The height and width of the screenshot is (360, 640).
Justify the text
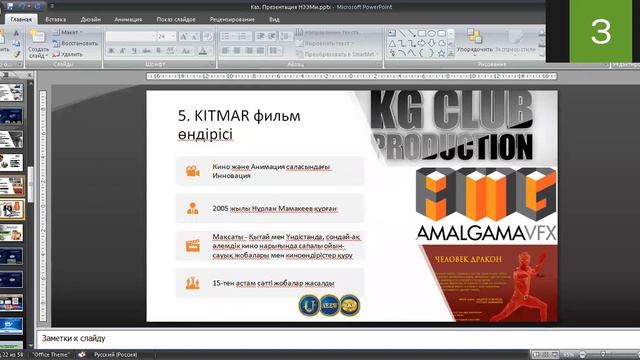(x=260, y=51)
